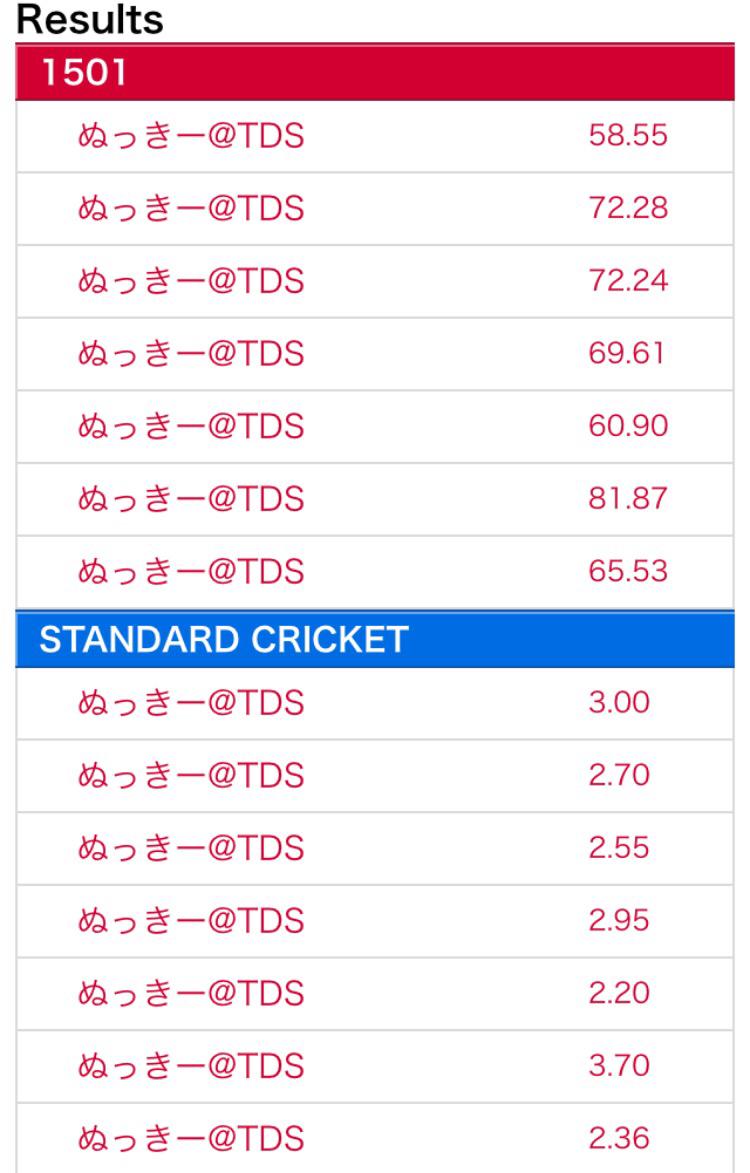Click player name beside the 2.20 score

pyautogui.click(x=190, y=993)
